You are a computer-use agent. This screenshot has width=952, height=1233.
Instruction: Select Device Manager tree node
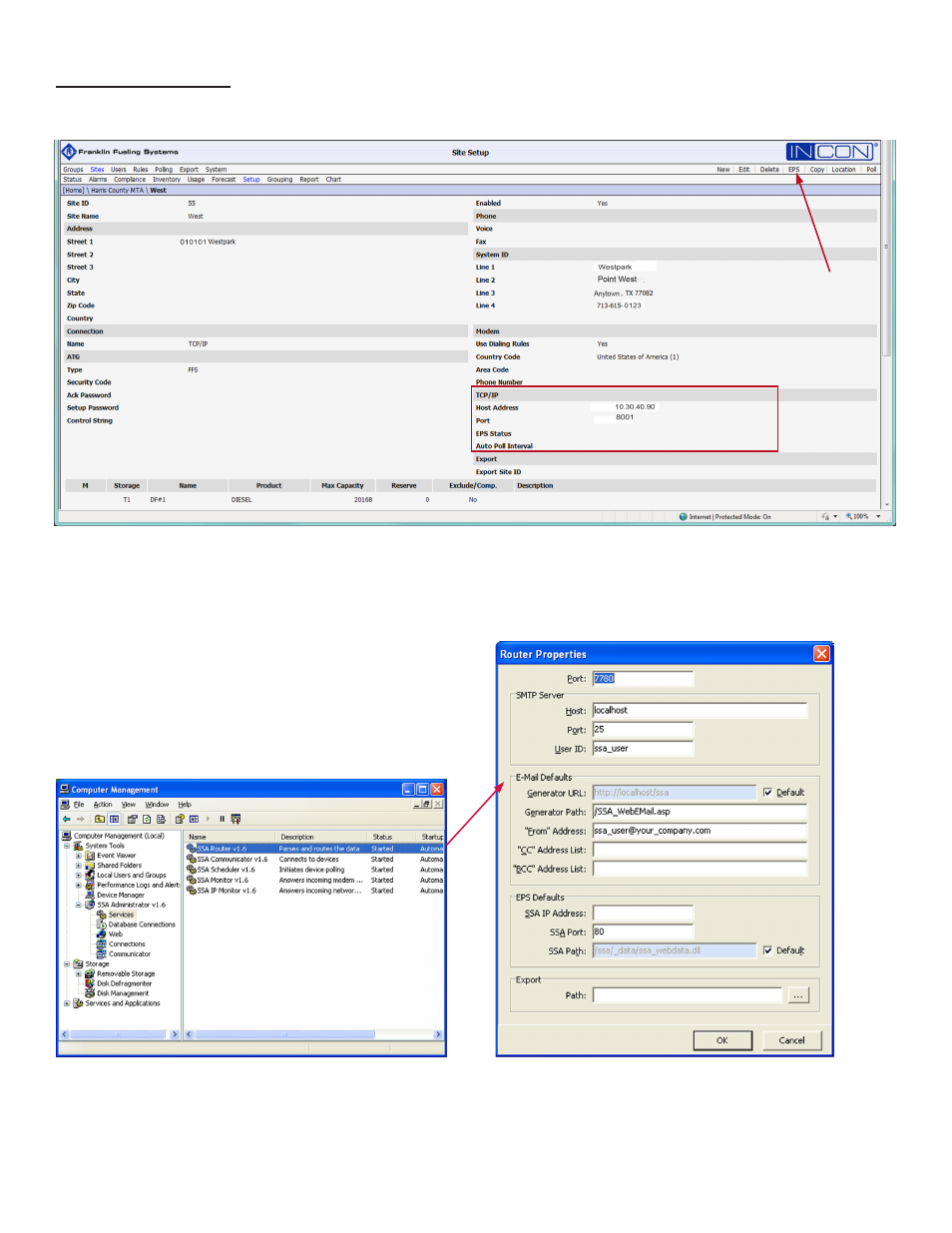tap(120, 896)
